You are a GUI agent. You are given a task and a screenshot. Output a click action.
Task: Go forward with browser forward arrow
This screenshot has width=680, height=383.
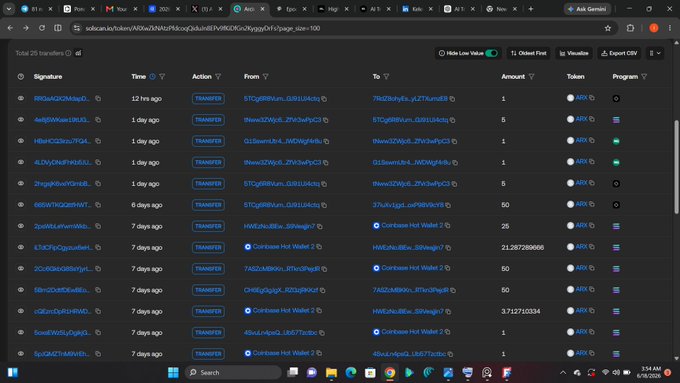click(26, 28)
